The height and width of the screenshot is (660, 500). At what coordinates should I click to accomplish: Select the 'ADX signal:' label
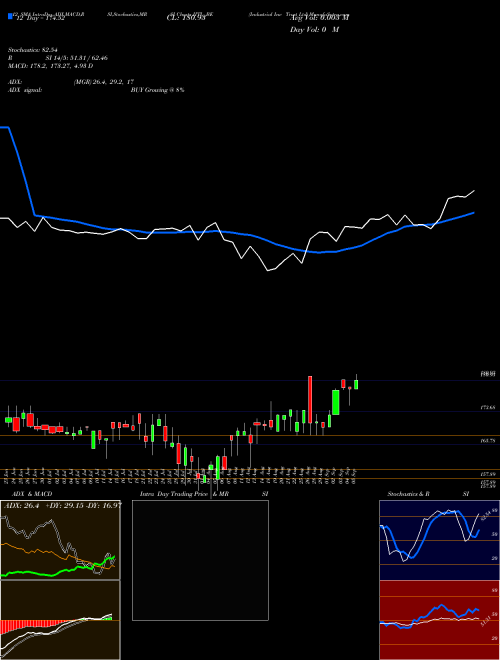click(x=25, y=90)
